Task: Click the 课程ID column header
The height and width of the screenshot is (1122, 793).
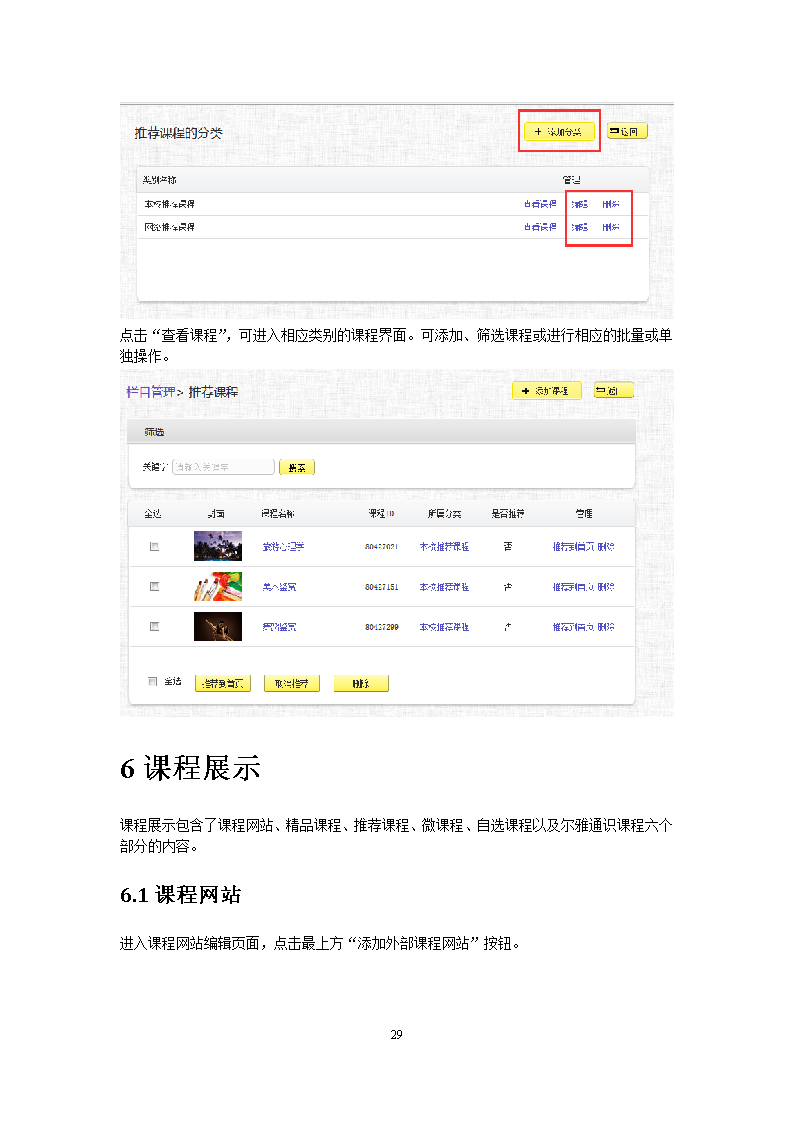Action: [x=381, y=514]
